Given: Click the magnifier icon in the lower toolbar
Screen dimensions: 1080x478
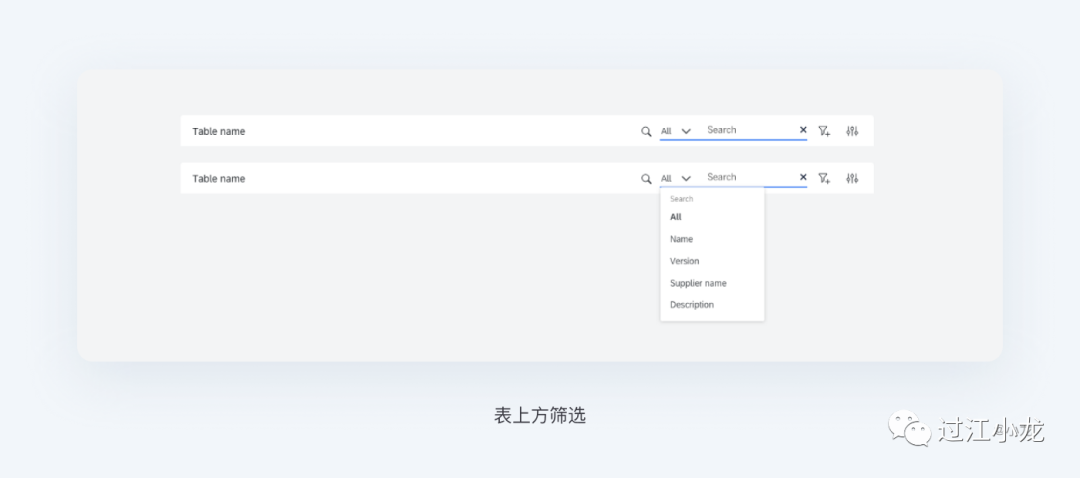Looking at the screenshot, I should 646,179.
